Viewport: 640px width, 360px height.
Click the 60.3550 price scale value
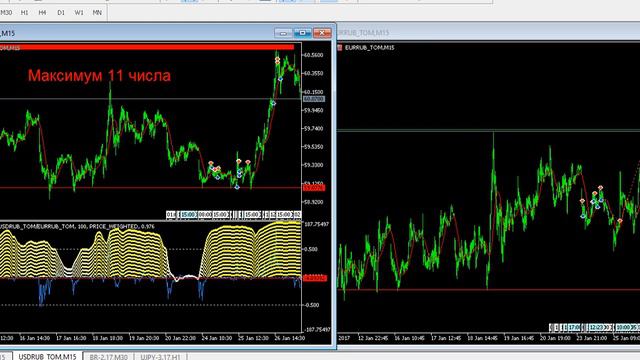pos(313,73)
